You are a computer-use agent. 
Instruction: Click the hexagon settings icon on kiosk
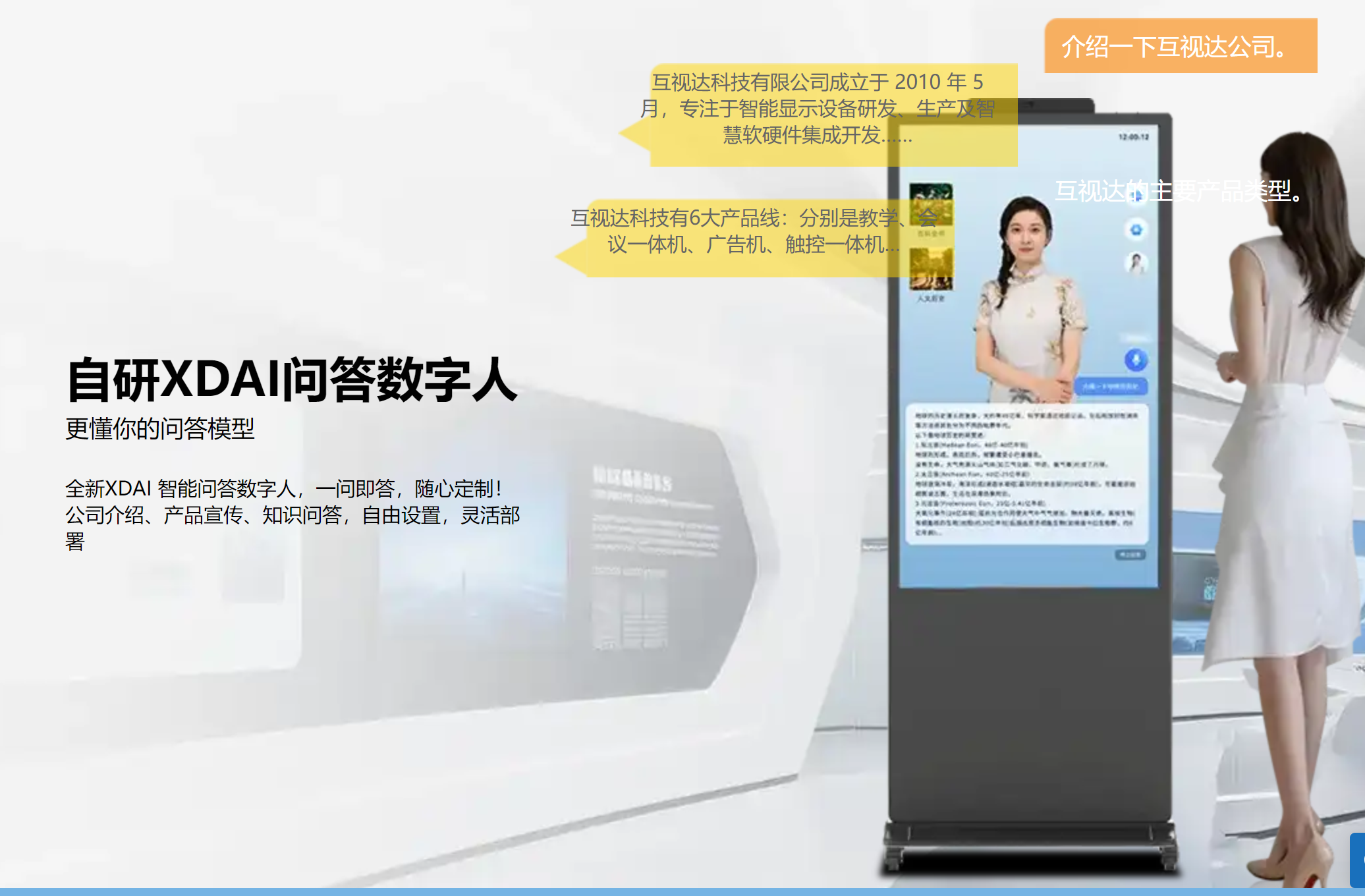click(1136, 230)
